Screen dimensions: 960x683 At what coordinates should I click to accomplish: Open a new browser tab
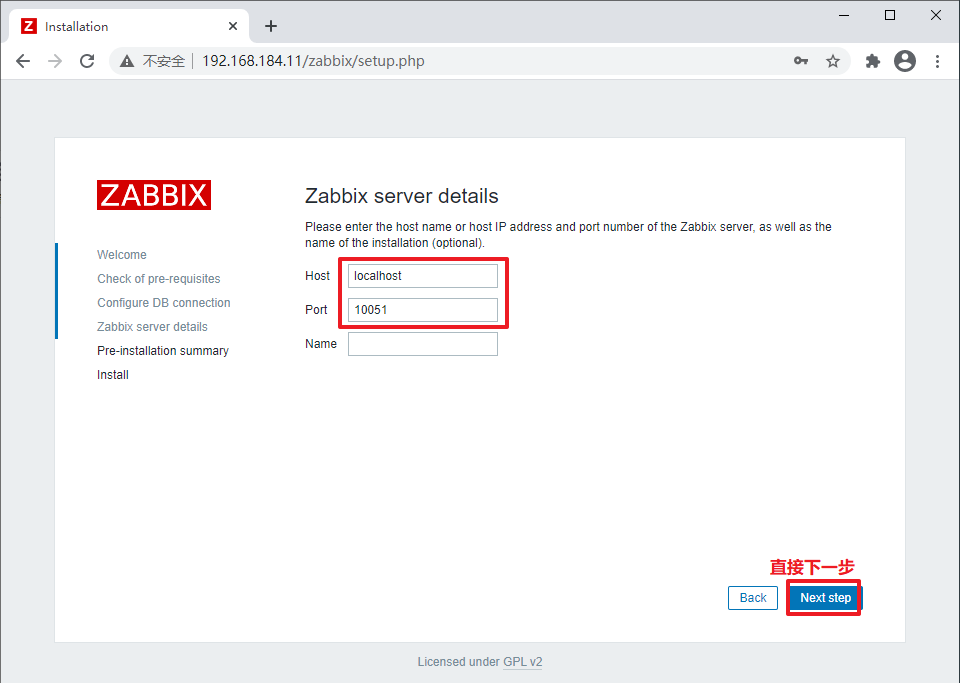[271, 26]
